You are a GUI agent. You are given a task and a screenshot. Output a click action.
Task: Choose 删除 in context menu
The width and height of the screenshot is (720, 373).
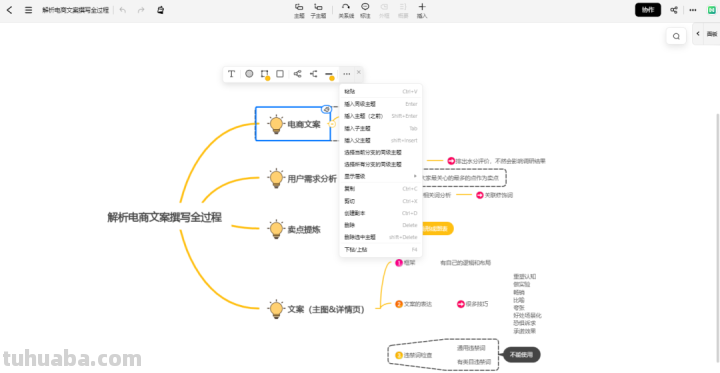pyautogui.click(x=381, y=225)
